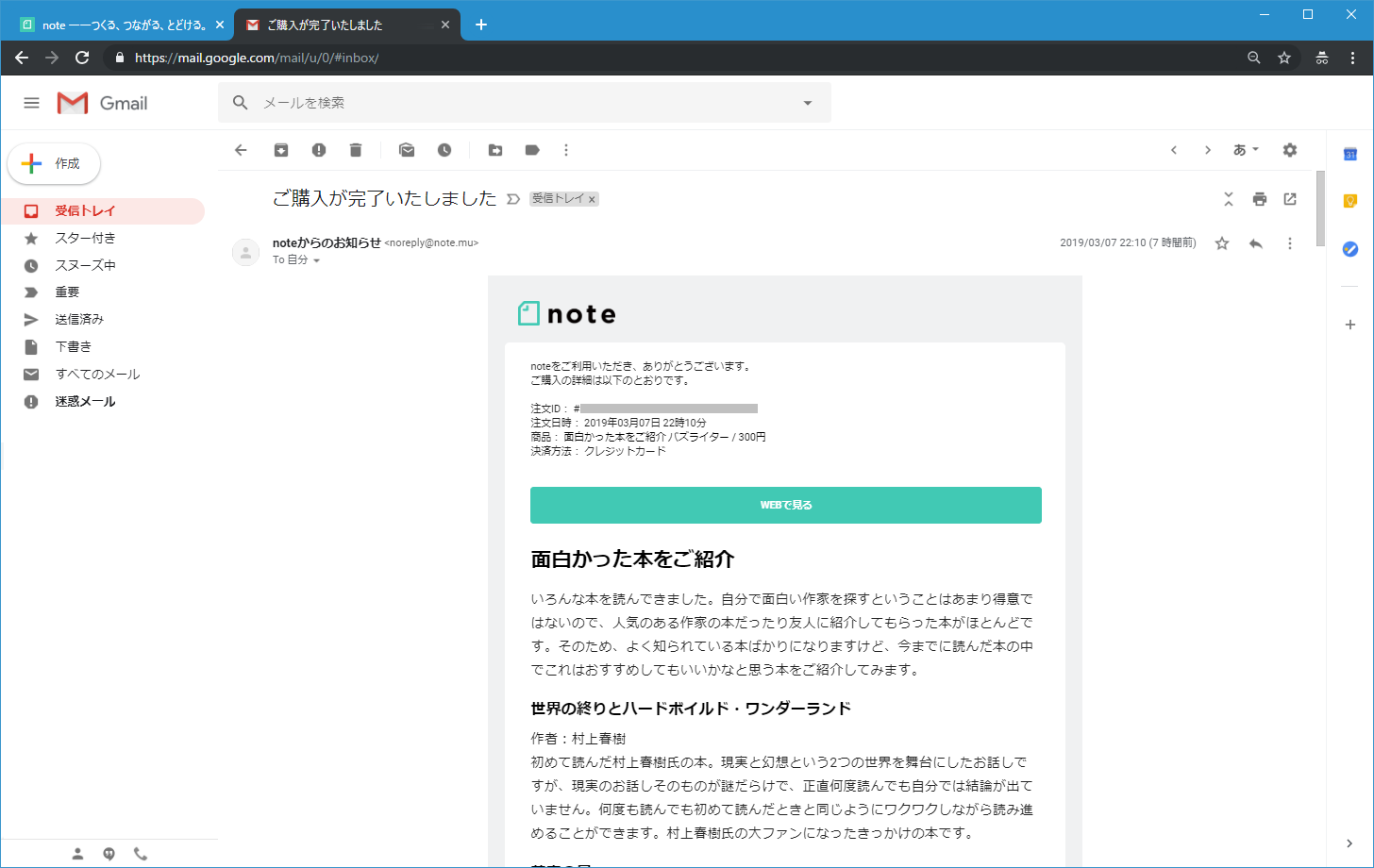Star this message
This screenshot has width=1374, height=868.
coord(1222,243)
